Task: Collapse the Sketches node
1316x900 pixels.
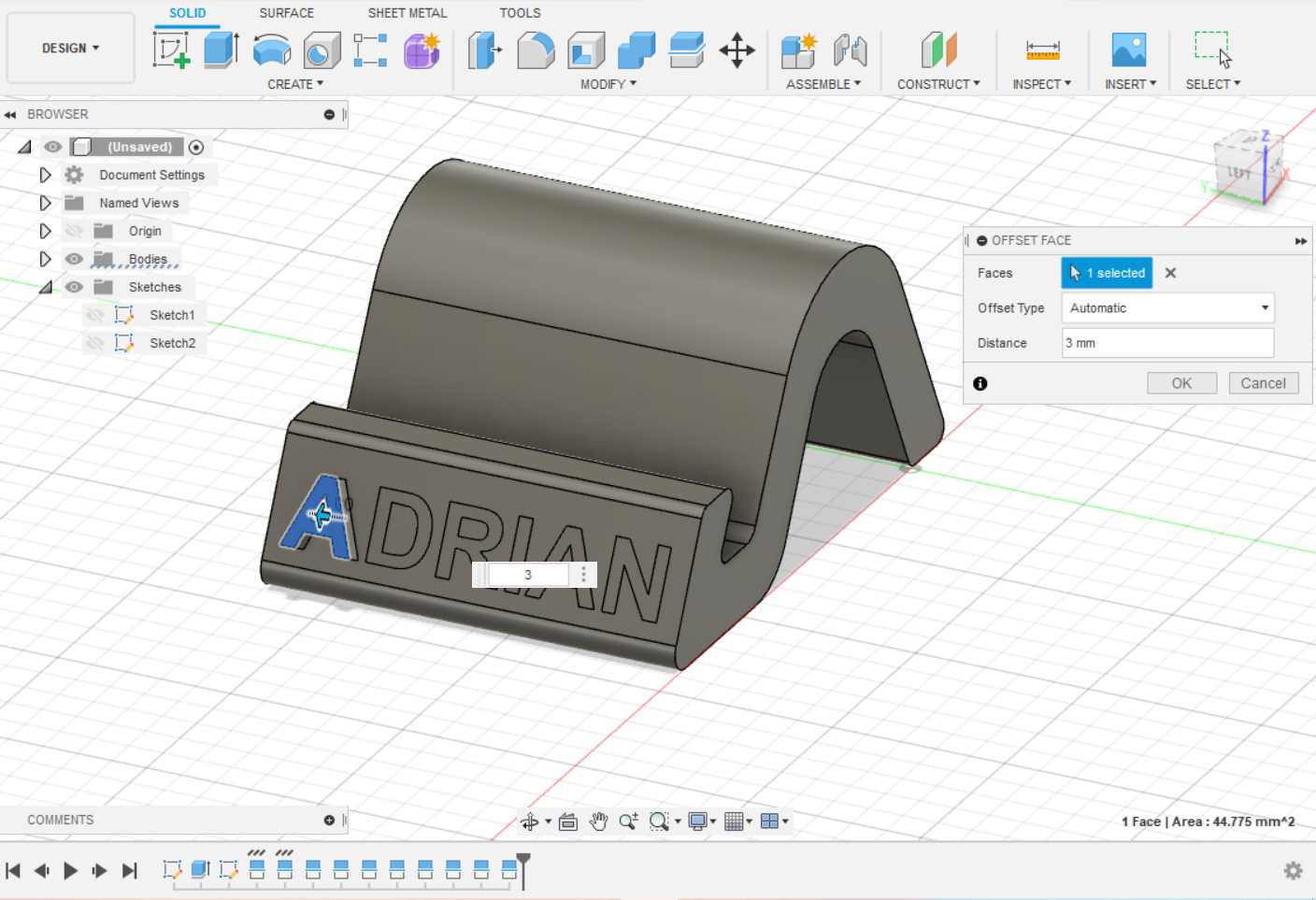Action: click(x=46, y=288)
